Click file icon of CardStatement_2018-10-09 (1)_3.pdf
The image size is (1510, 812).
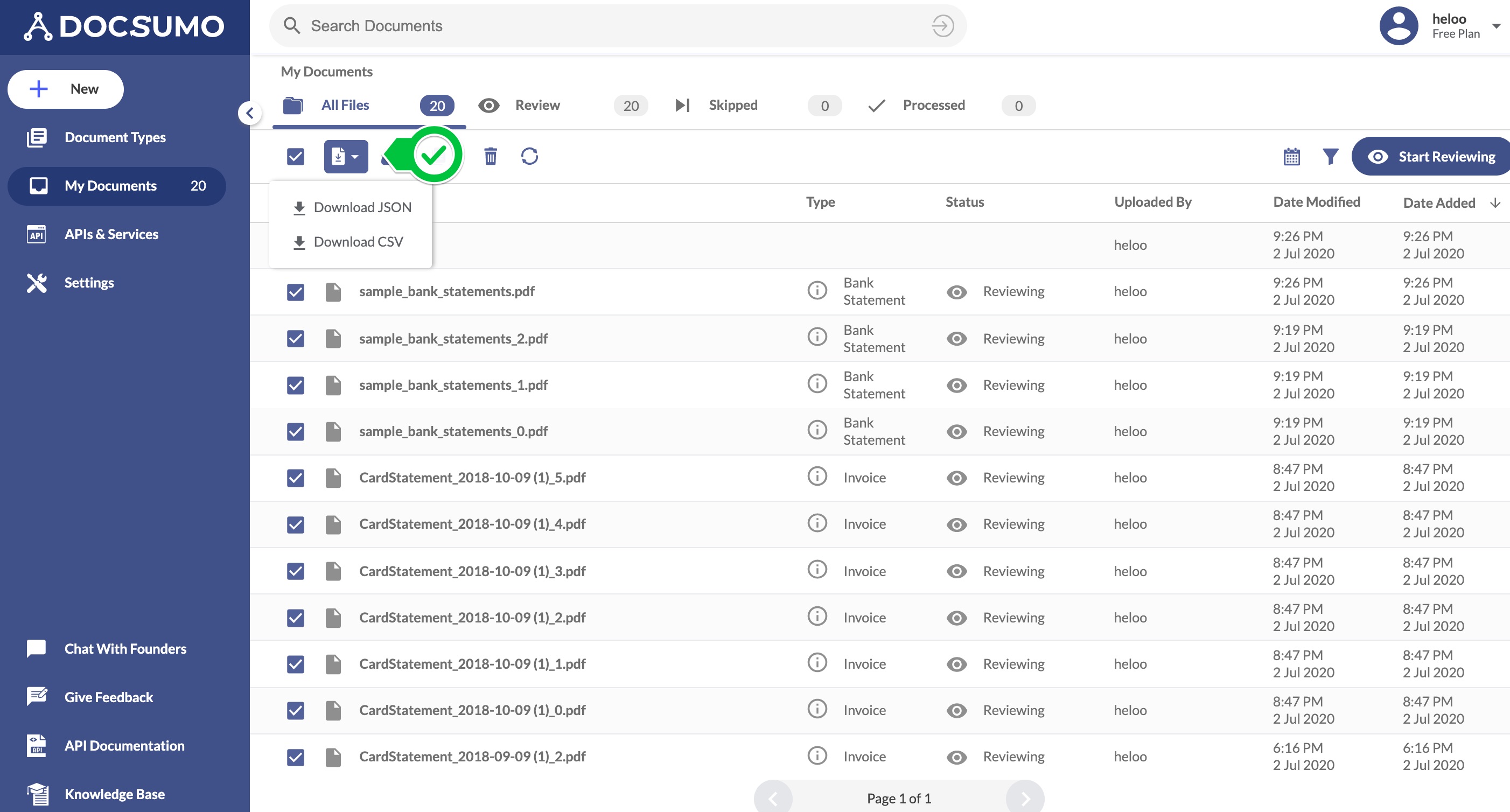click(x=333, y=571)
